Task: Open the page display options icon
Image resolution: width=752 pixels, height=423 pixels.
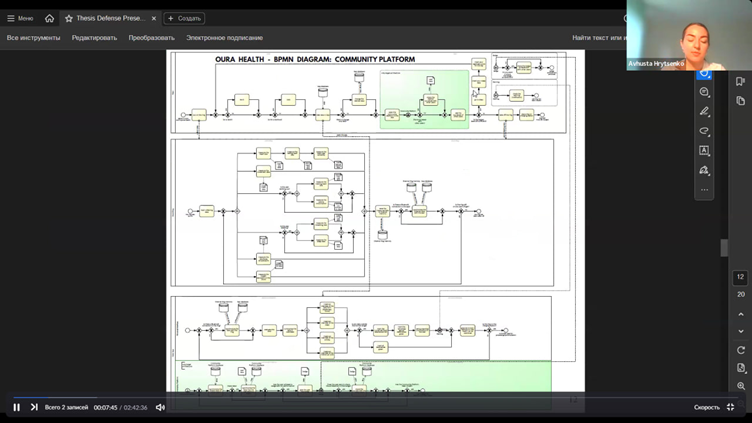Action: pos(741,368)
